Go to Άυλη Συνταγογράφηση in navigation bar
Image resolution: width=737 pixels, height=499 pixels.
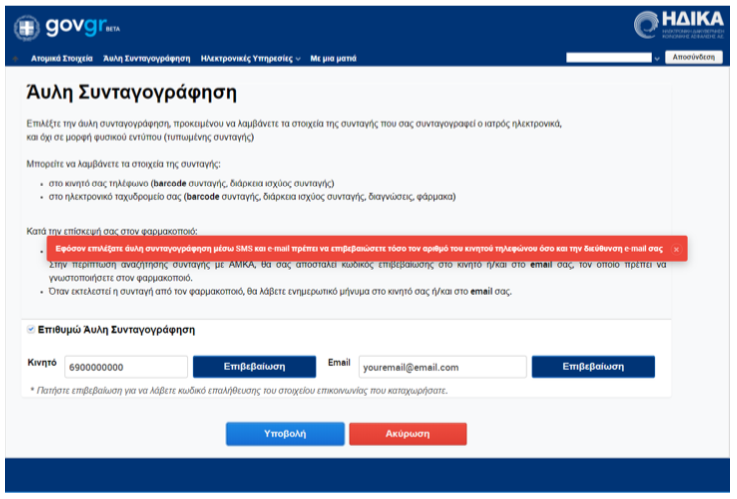pos(146,59)
